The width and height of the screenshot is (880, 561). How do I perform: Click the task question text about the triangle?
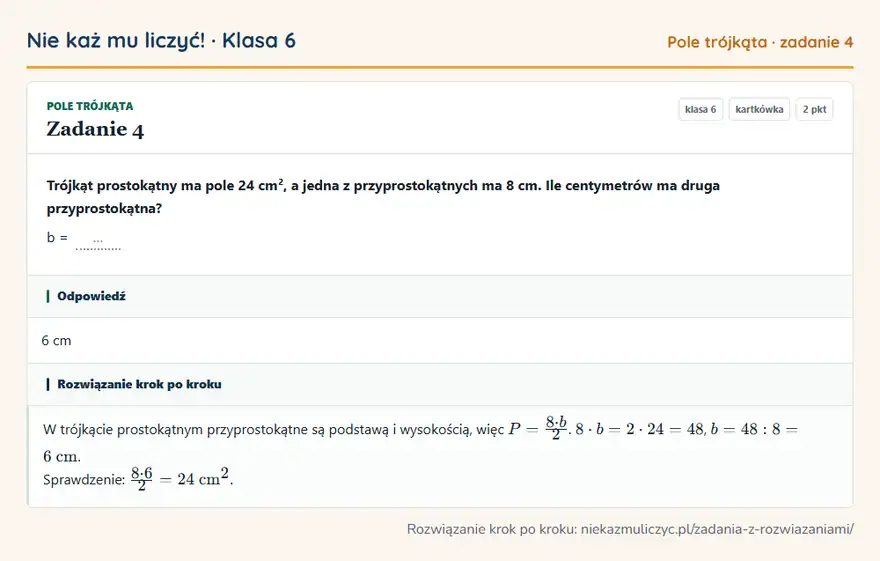[383, 196]
